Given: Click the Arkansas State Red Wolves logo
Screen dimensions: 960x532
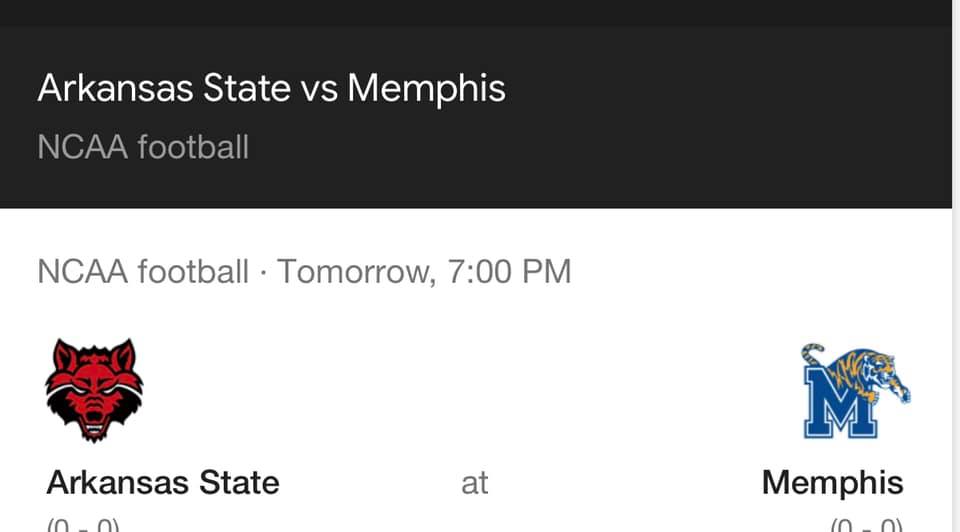Looking at the screenshot, I should (94, 390).
